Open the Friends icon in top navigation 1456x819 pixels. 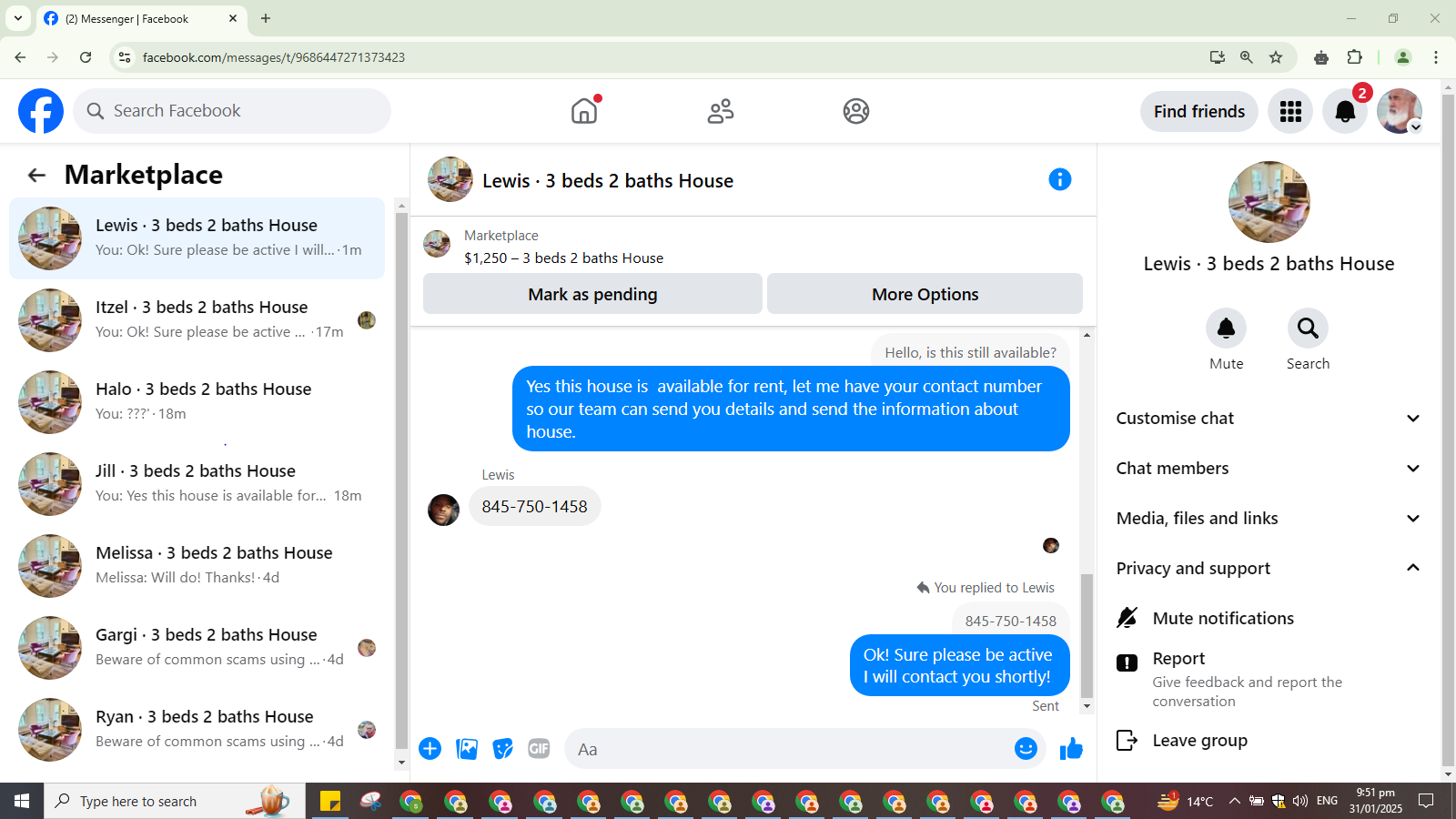721,111
